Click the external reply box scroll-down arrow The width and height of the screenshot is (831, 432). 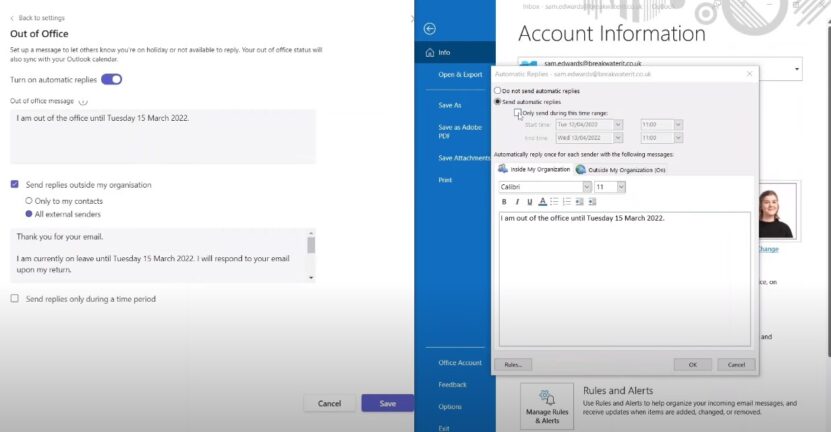pos(311,278)
